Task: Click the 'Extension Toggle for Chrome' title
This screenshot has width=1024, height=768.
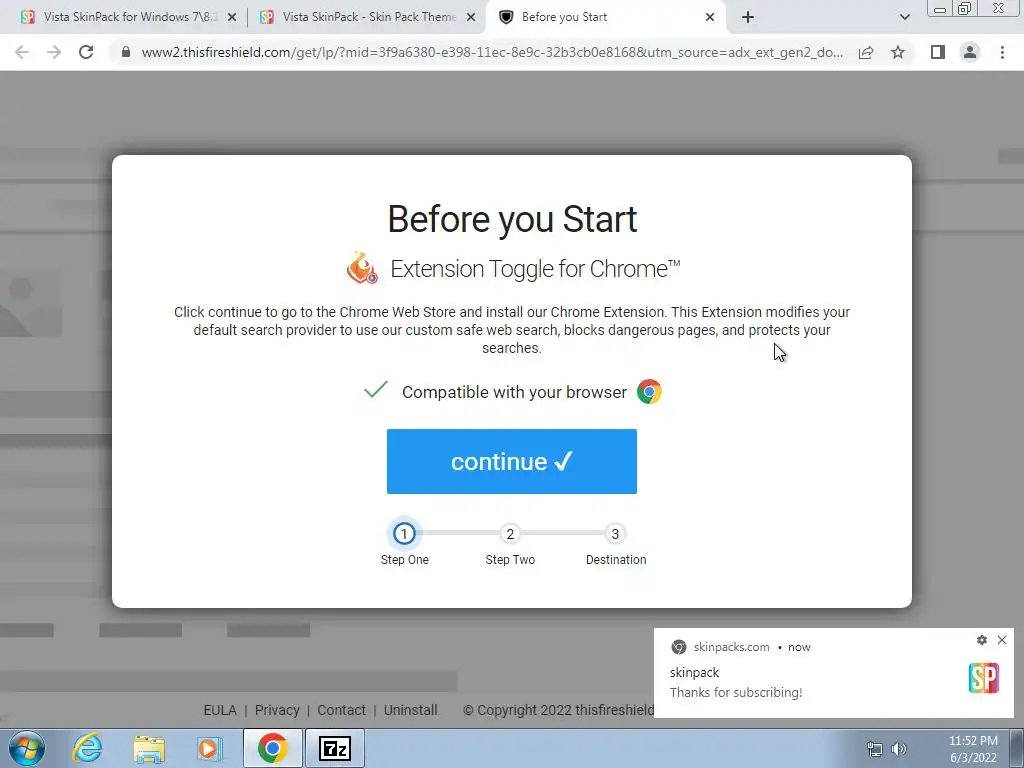Action: point(535,268)
